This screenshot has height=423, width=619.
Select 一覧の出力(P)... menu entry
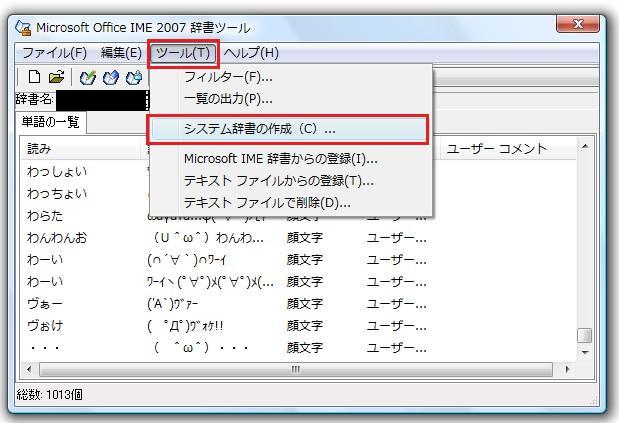(x=228, y=99)
